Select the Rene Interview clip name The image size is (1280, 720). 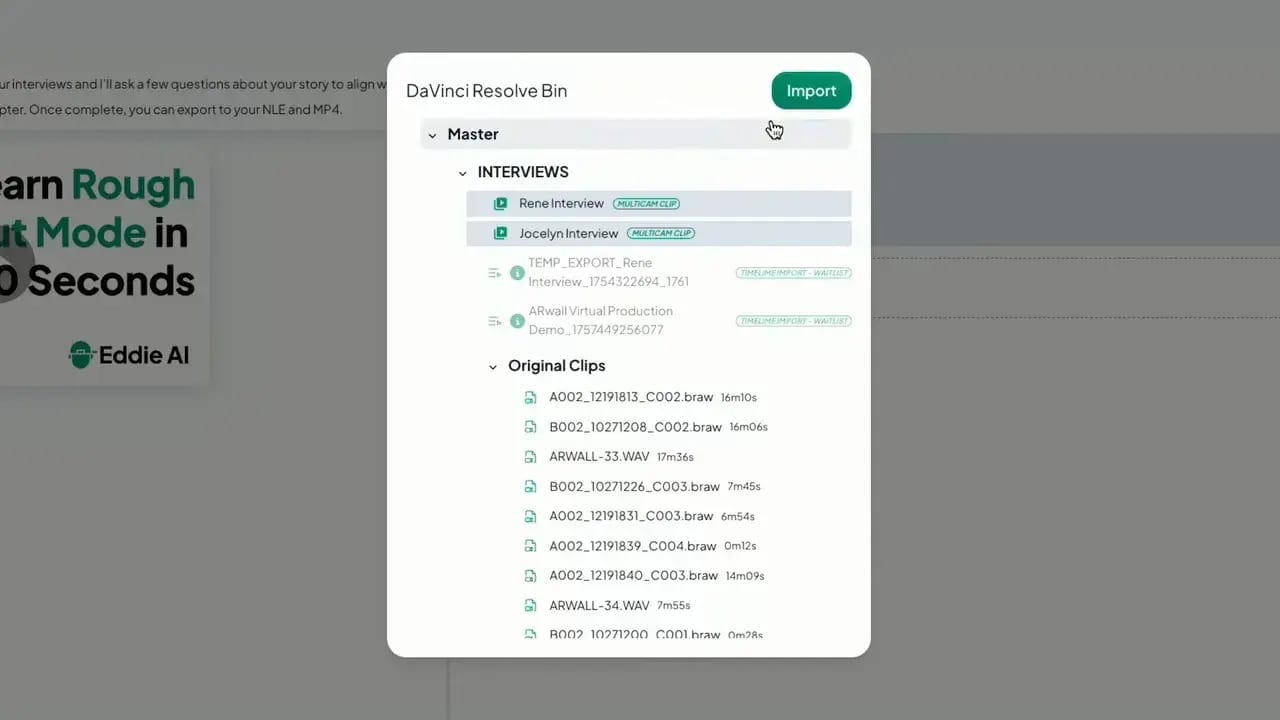(x=561, y=204)
